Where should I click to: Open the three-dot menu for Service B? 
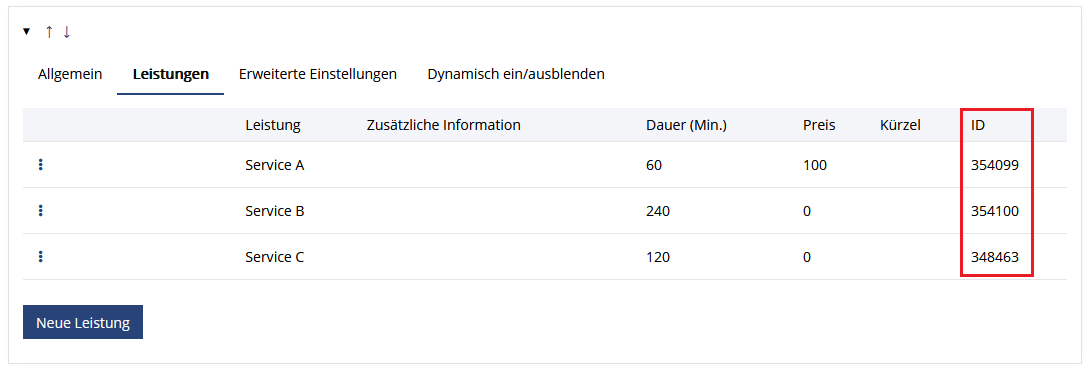point(40,210)
